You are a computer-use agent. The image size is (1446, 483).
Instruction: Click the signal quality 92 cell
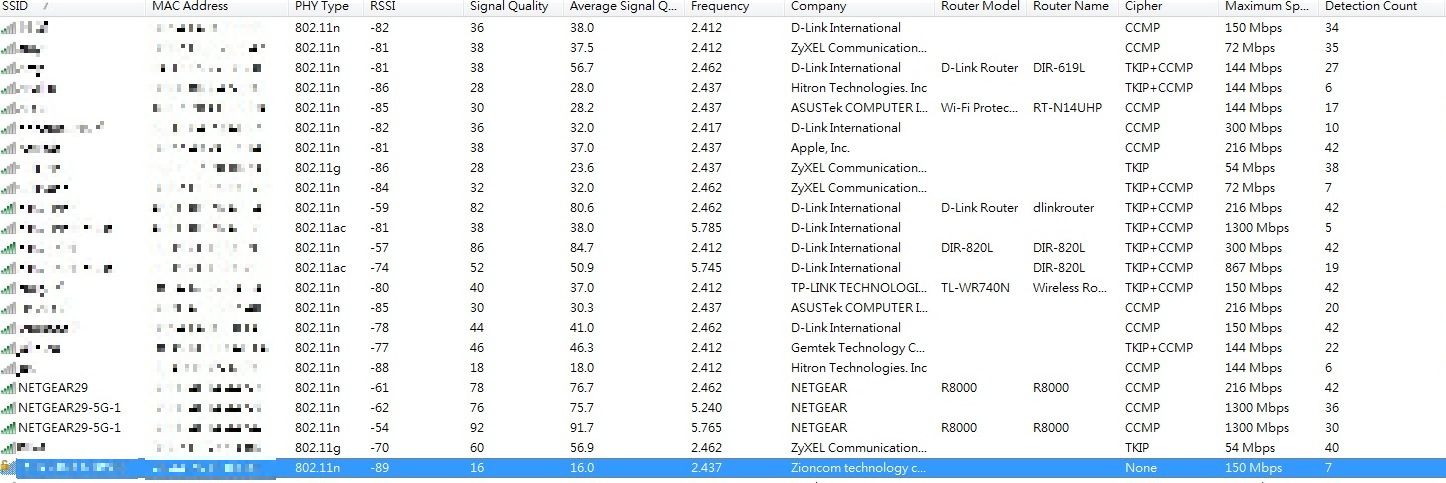[x=477, y=428]
